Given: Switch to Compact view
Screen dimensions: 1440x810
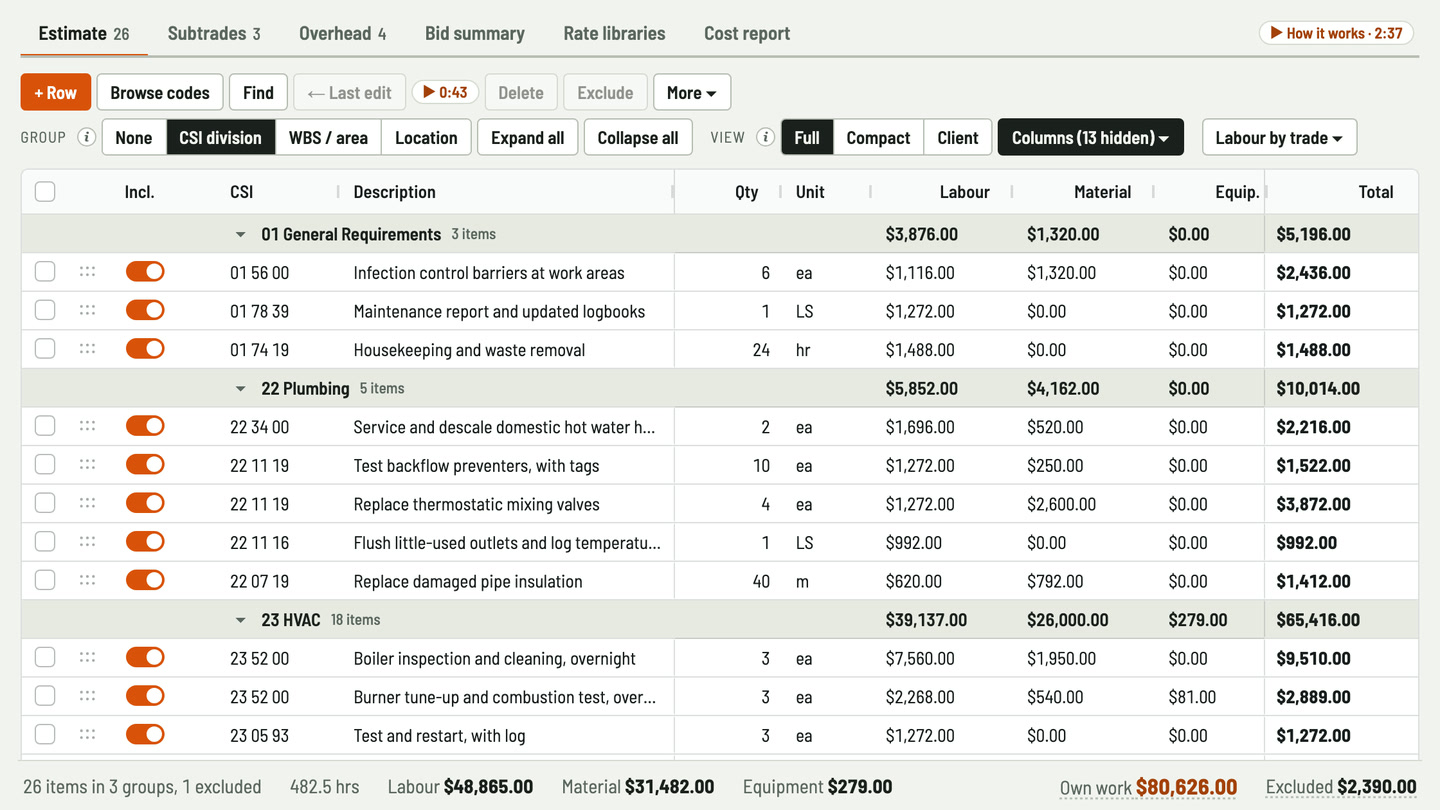Looking at the screenshot, I should pos(878,138).
